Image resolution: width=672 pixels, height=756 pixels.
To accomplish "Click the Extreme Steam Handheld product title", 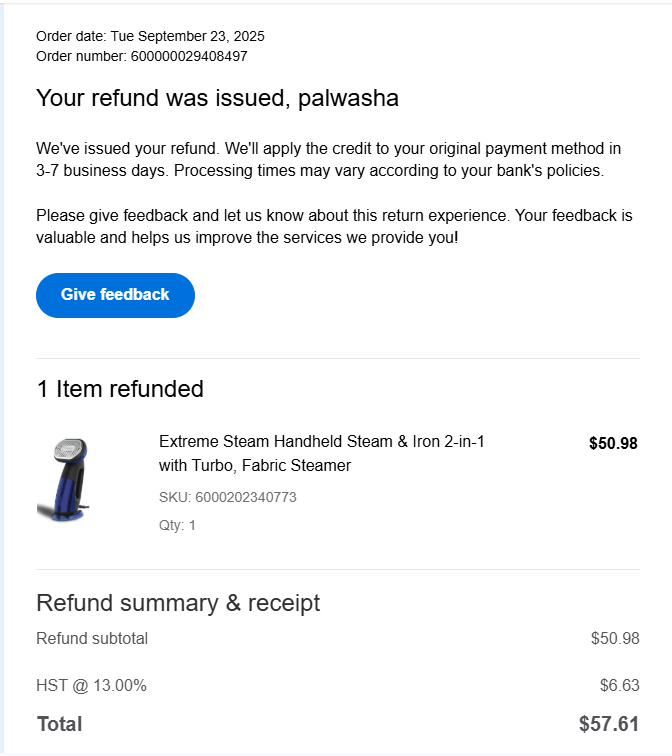I will coord(321,442).
